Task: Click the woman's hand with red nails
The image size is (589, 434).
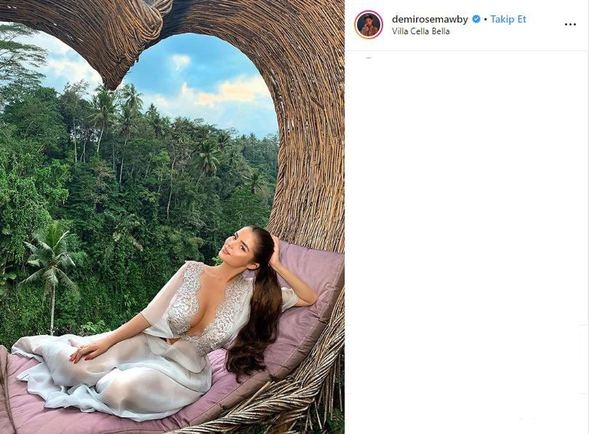Action: (x=83, y=353)
